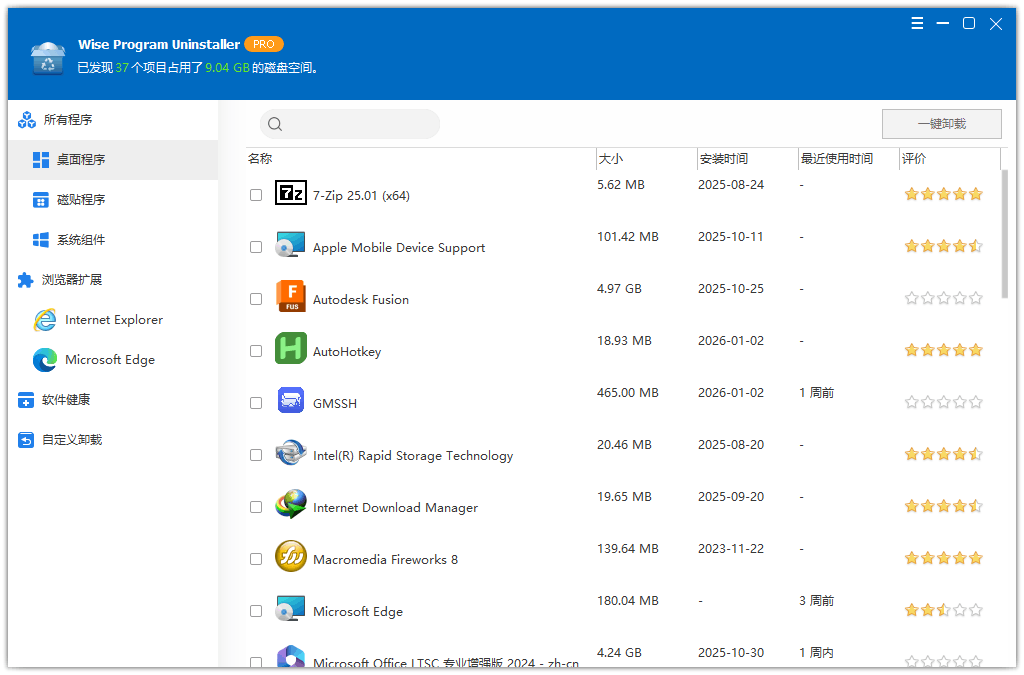Click the program list vertical scrollbar
The width and height of the screenshot is (1024, 675).
point(1004,235)
